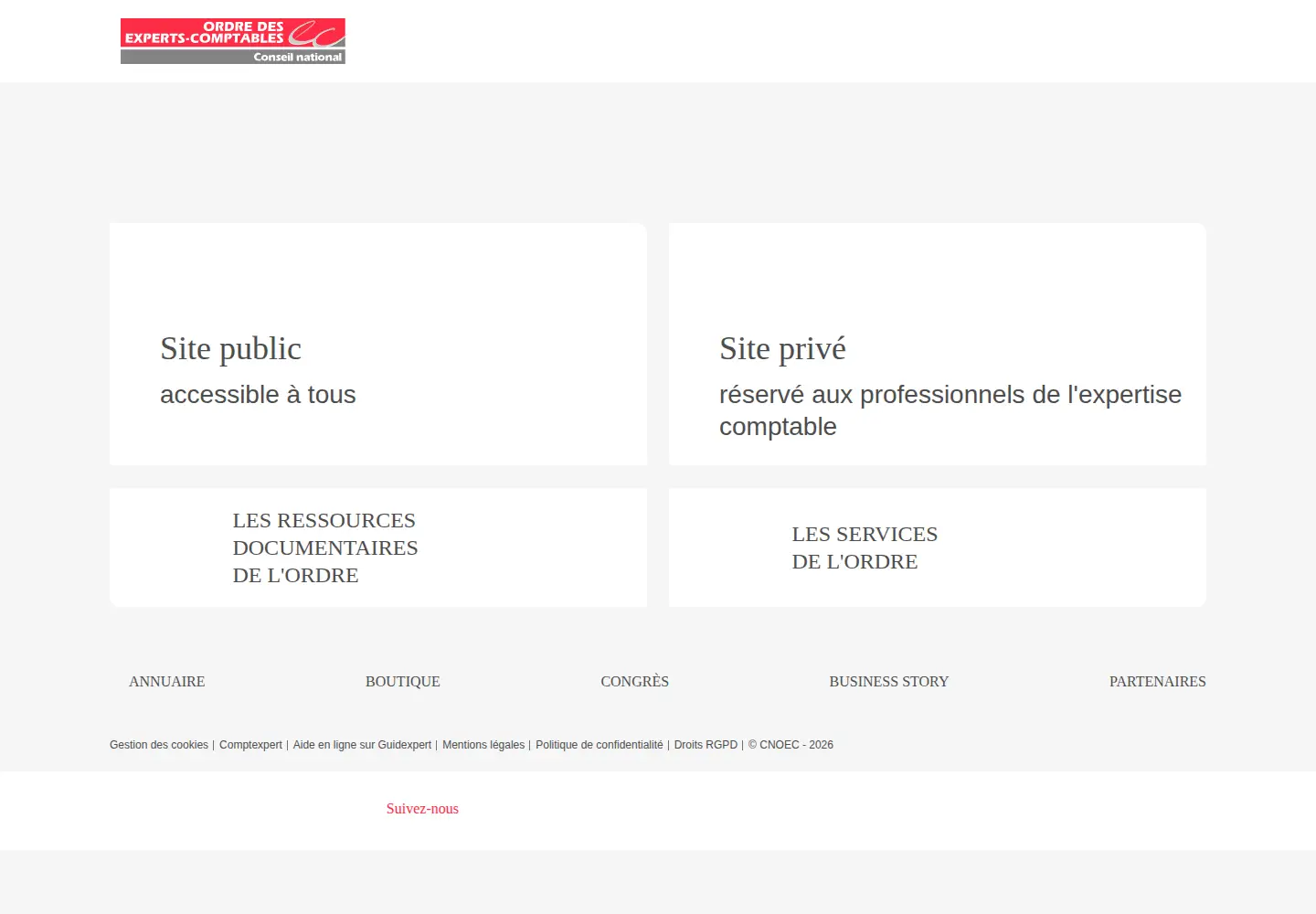The width and height of the screenshot is (1316, 914).
Task: Open Les services de l'Ordre card
Action: [x=938, y=547]
